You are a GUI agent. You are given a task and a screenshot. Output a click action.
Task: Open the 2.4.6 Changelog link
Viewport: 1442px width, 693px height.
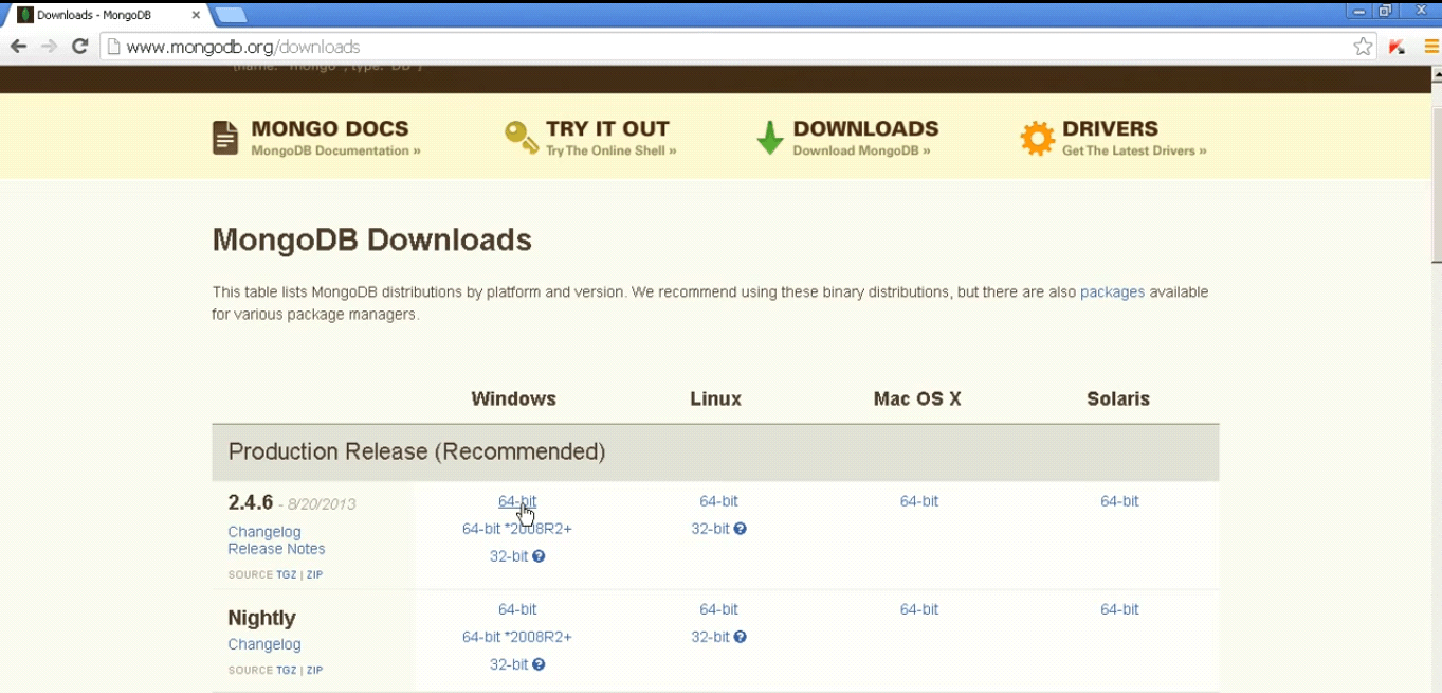point(264,532)
